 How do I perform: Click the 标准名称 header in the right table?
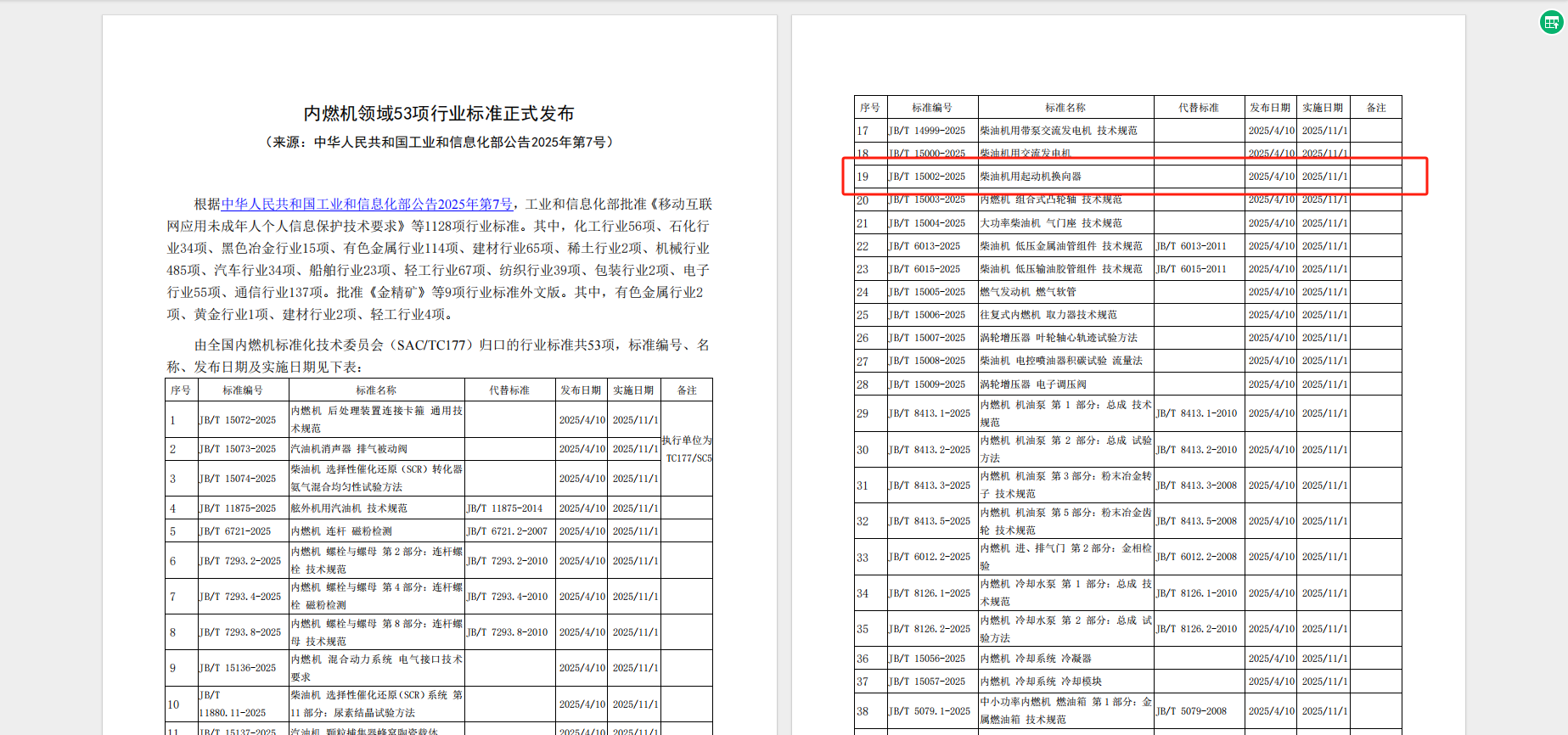coord(1065,108)
